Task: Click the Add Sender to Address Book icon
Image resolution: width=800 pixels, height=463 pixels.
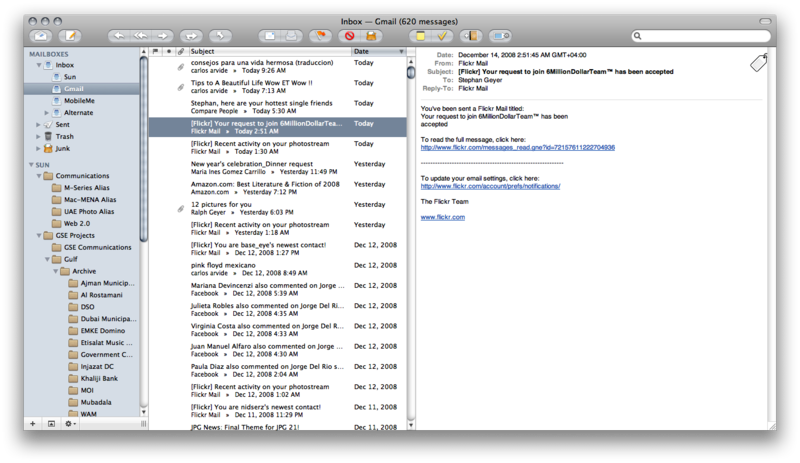Action: (471, 36)
